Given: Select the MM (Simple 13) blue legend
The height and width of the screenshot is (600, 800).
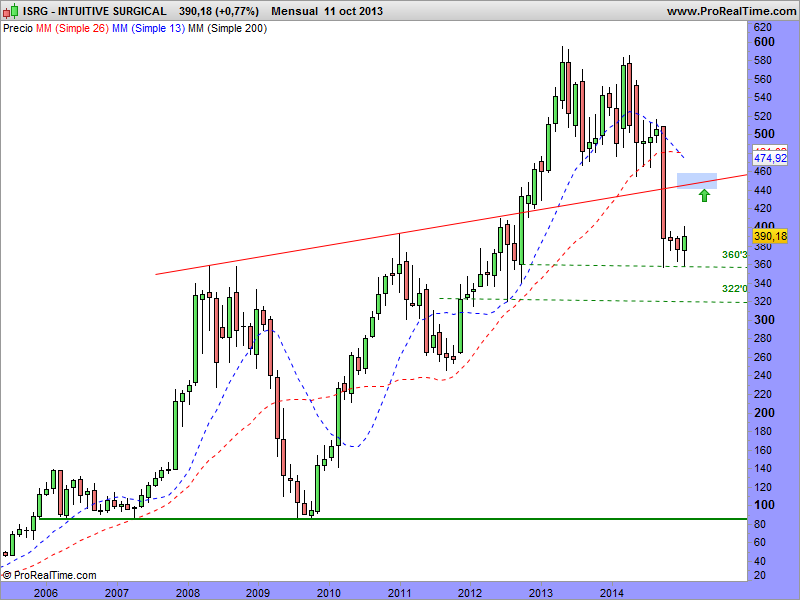Looking at the screenshot, I should (148, 29).
